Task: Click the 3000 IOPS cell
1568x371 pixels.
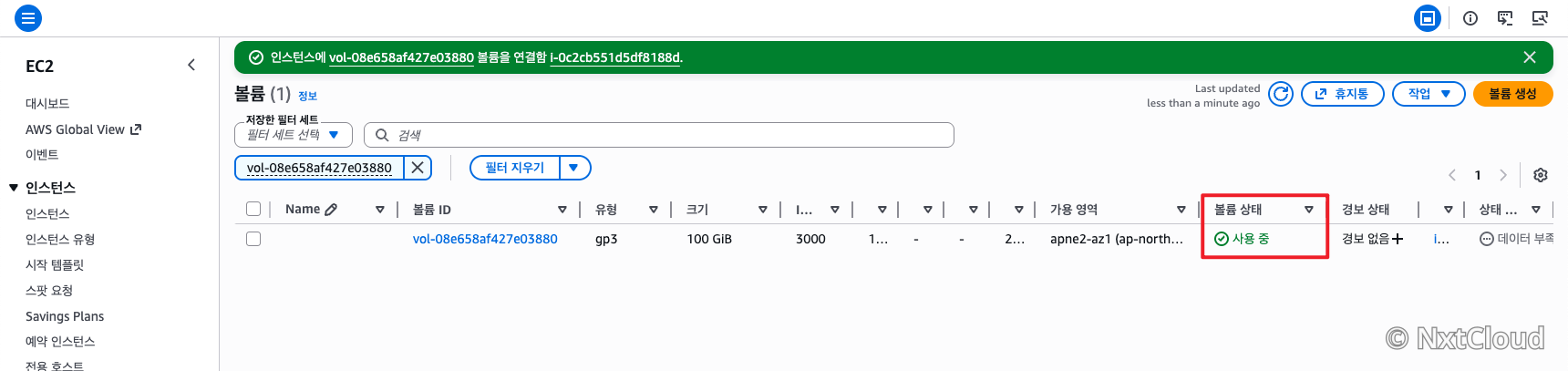Action: [810, 239]
